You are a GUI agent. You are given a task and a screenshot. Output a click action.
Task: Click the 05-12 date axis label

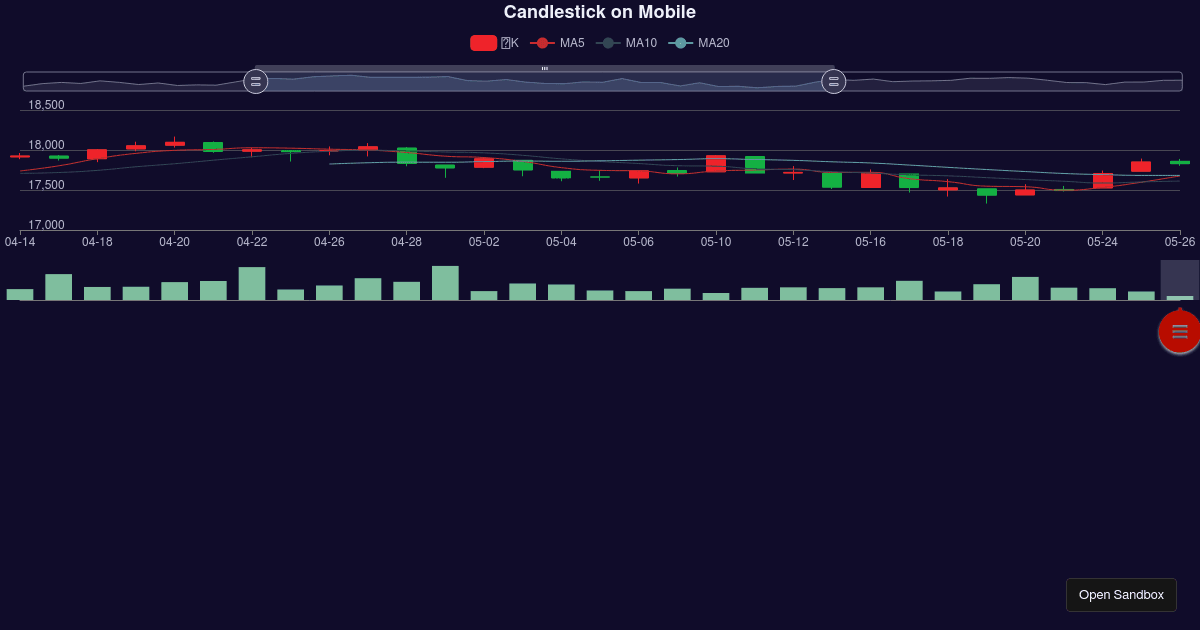coord(793,242)
